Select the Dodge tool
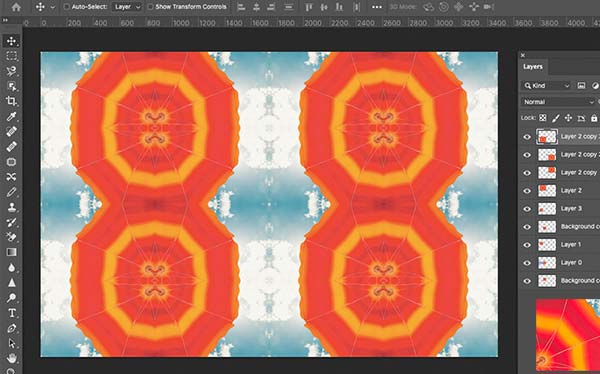 (11, 297)
